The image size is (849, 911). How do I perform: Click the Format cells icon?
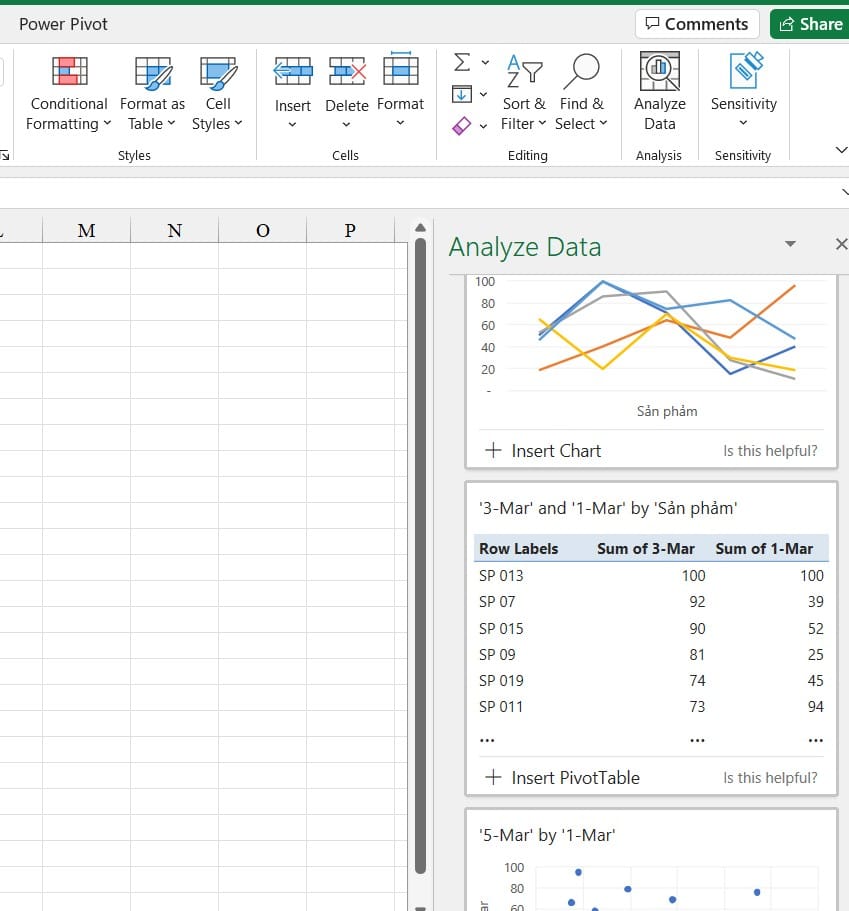(x=400, y=72)
